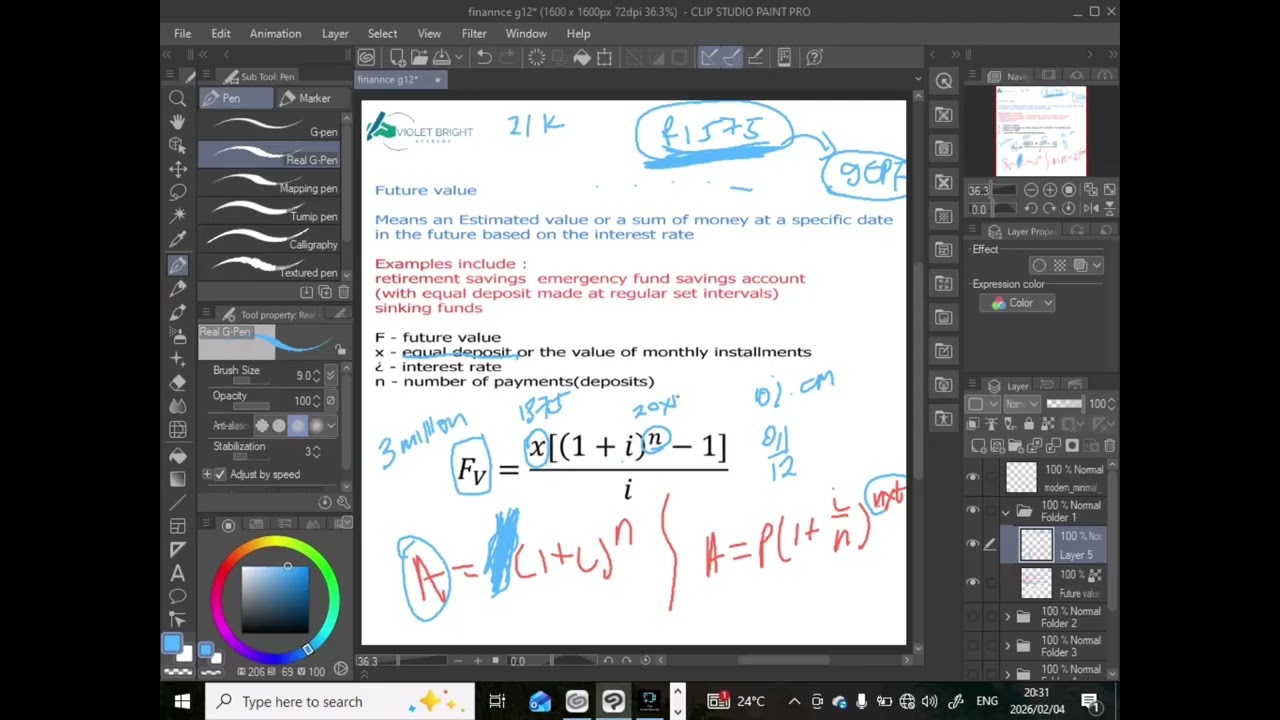Click the Open file folder icon
Screen dimensions: 1280x720
pyautogui.click(x=419, y=58)
